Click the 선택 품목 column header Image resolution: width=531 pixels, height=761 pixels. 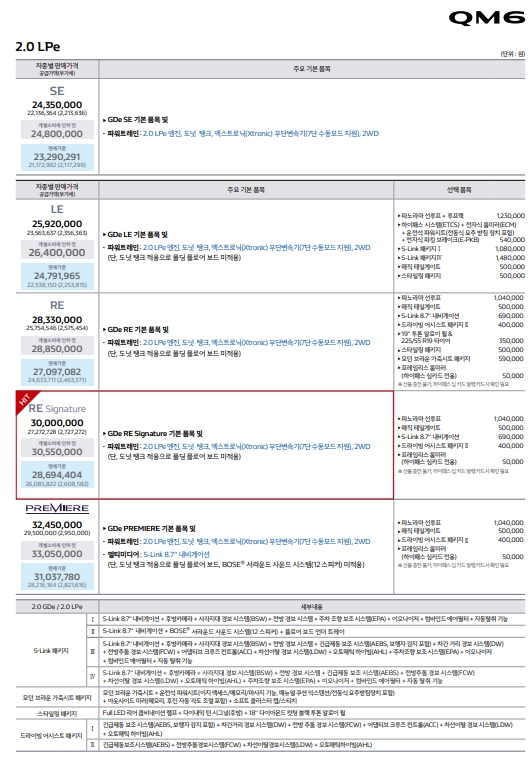click(459, 190)
